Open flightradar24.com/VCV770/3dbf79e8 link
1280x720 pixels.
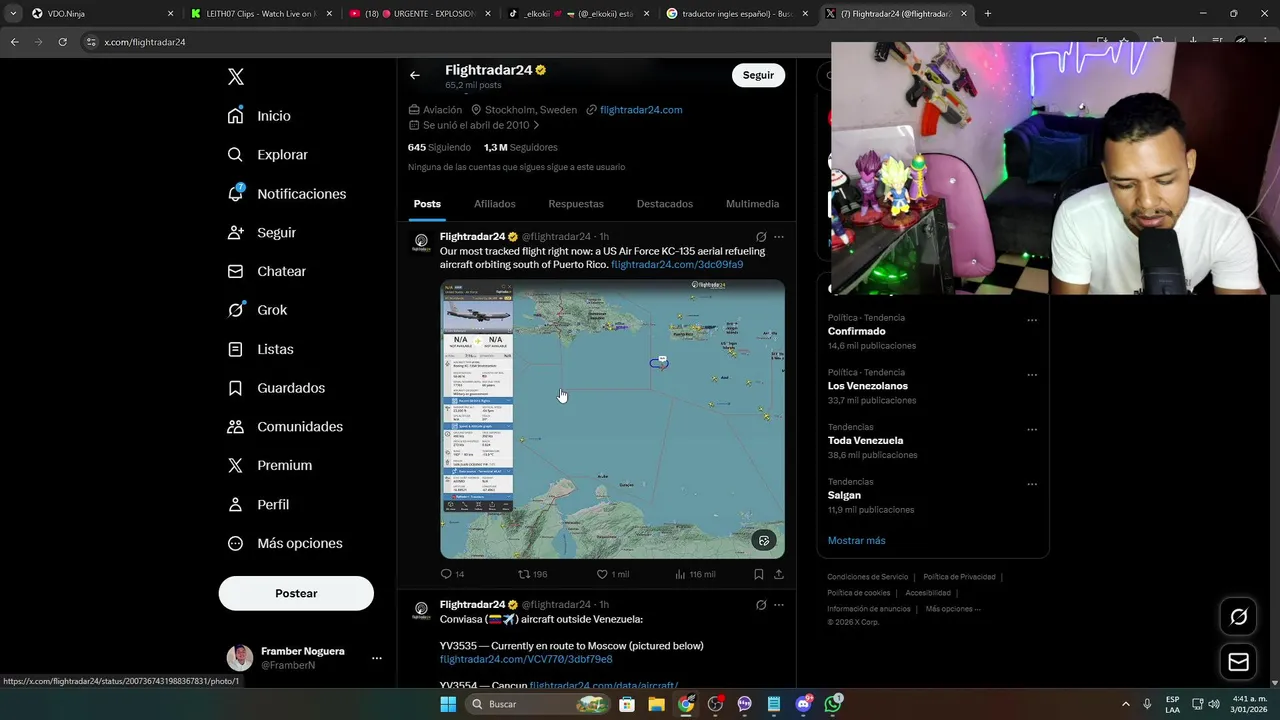pyautogui.click(x=526, y=660)
